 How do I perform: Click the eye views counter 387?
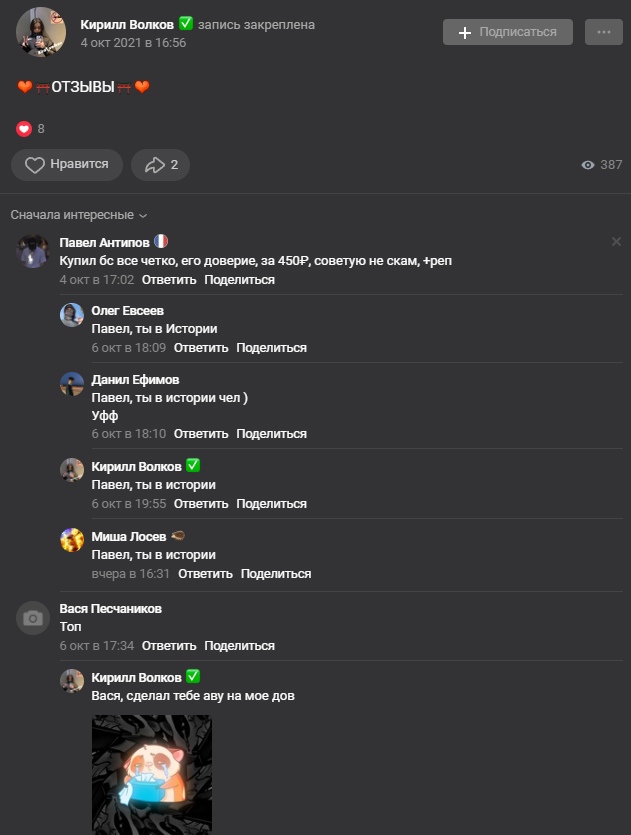(601, 165)
